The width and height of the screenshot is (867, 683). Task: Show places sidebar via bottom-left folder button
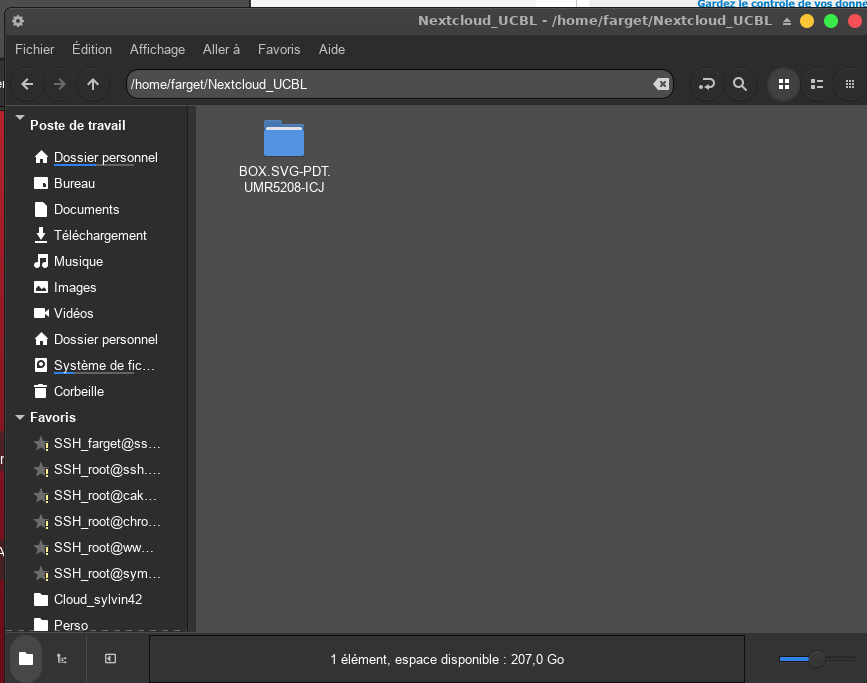click(26, 659)
